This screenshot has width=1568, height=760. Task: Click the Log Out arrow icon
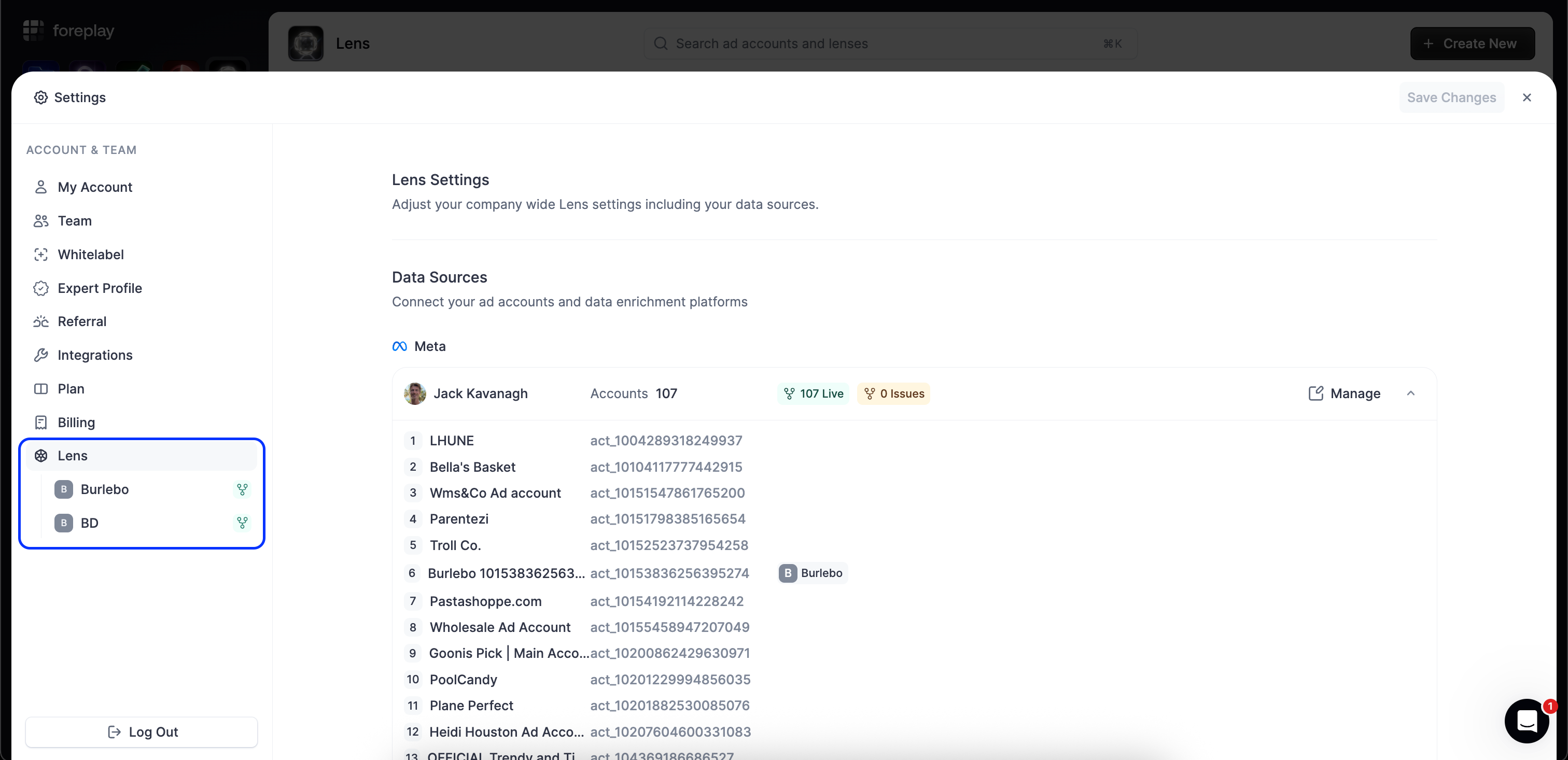point(114,731)
